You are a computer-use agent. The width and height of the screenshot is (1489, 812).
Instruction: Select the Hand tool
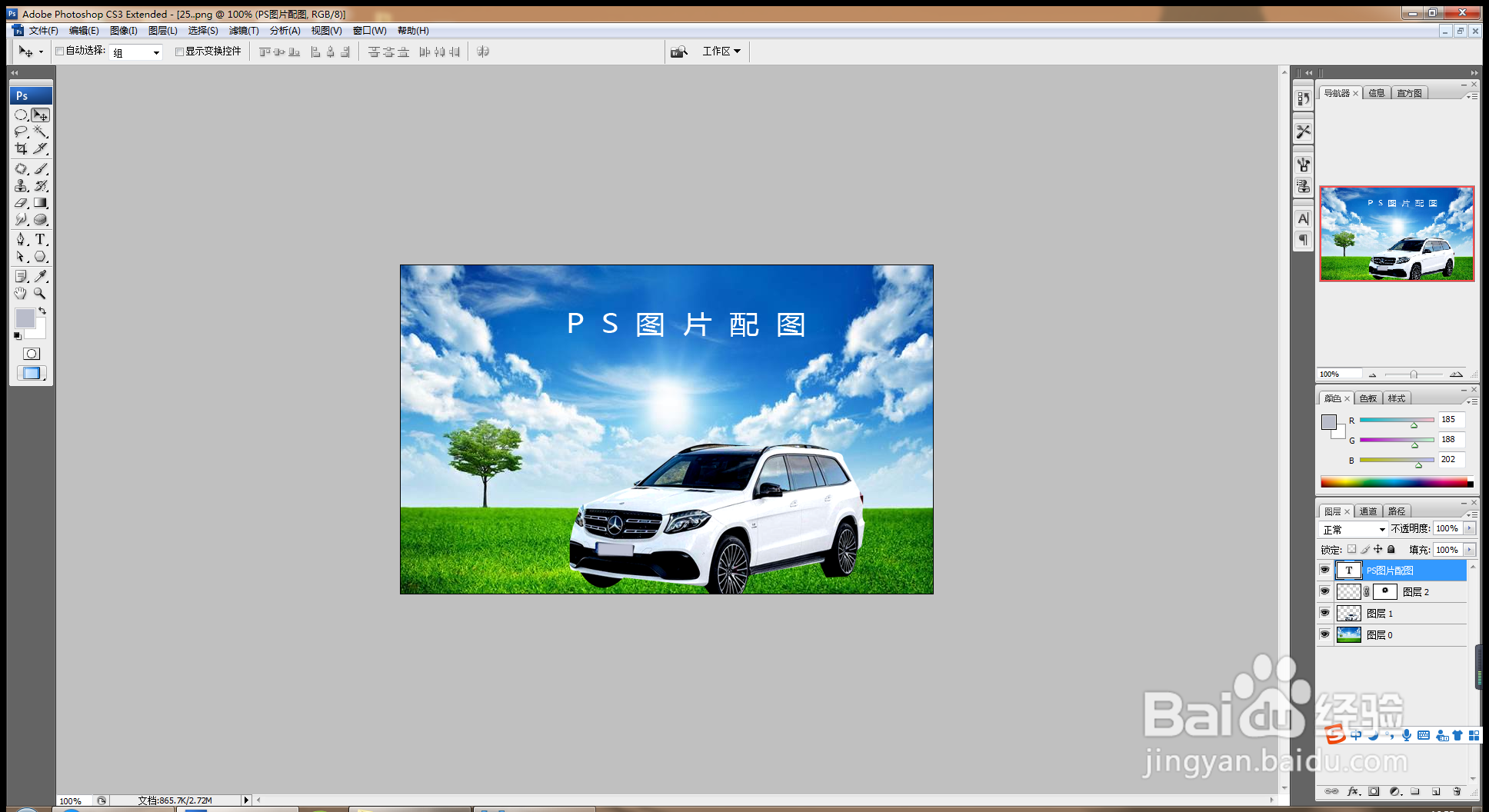click(21, 293)
